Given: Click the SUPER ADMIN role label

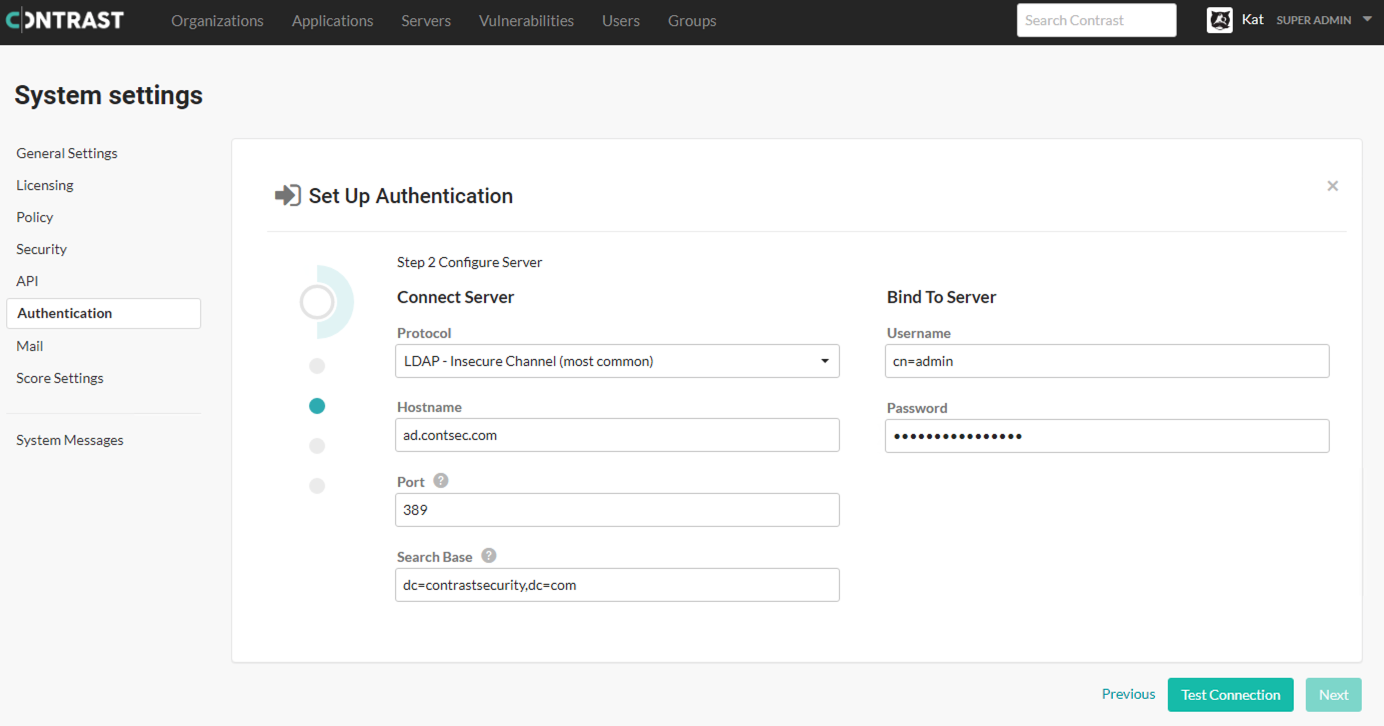Looking at the screenshot, I should [1314, 20].
